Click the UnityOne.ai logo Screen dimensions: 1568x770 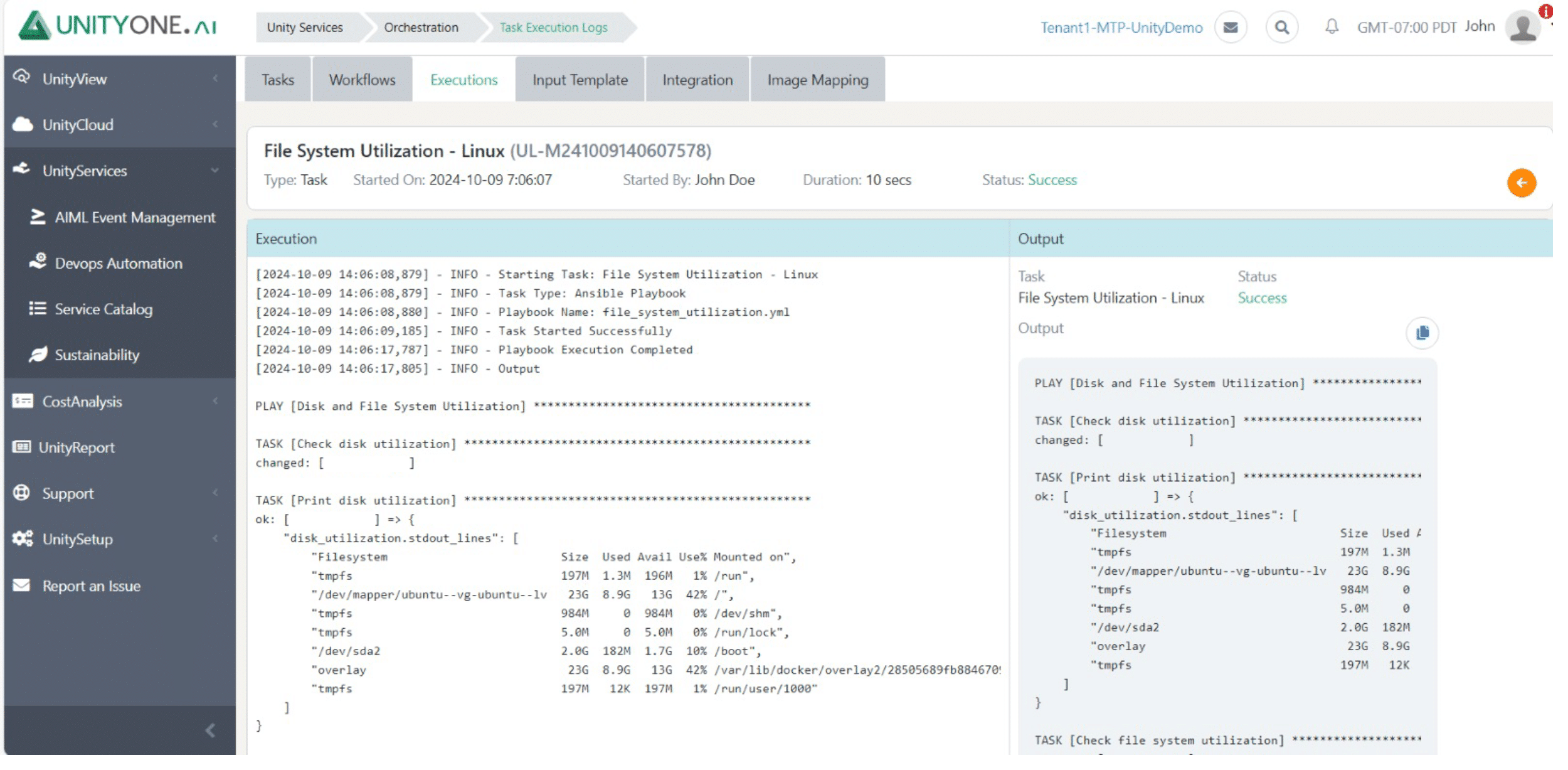click(x=117, y=26)
